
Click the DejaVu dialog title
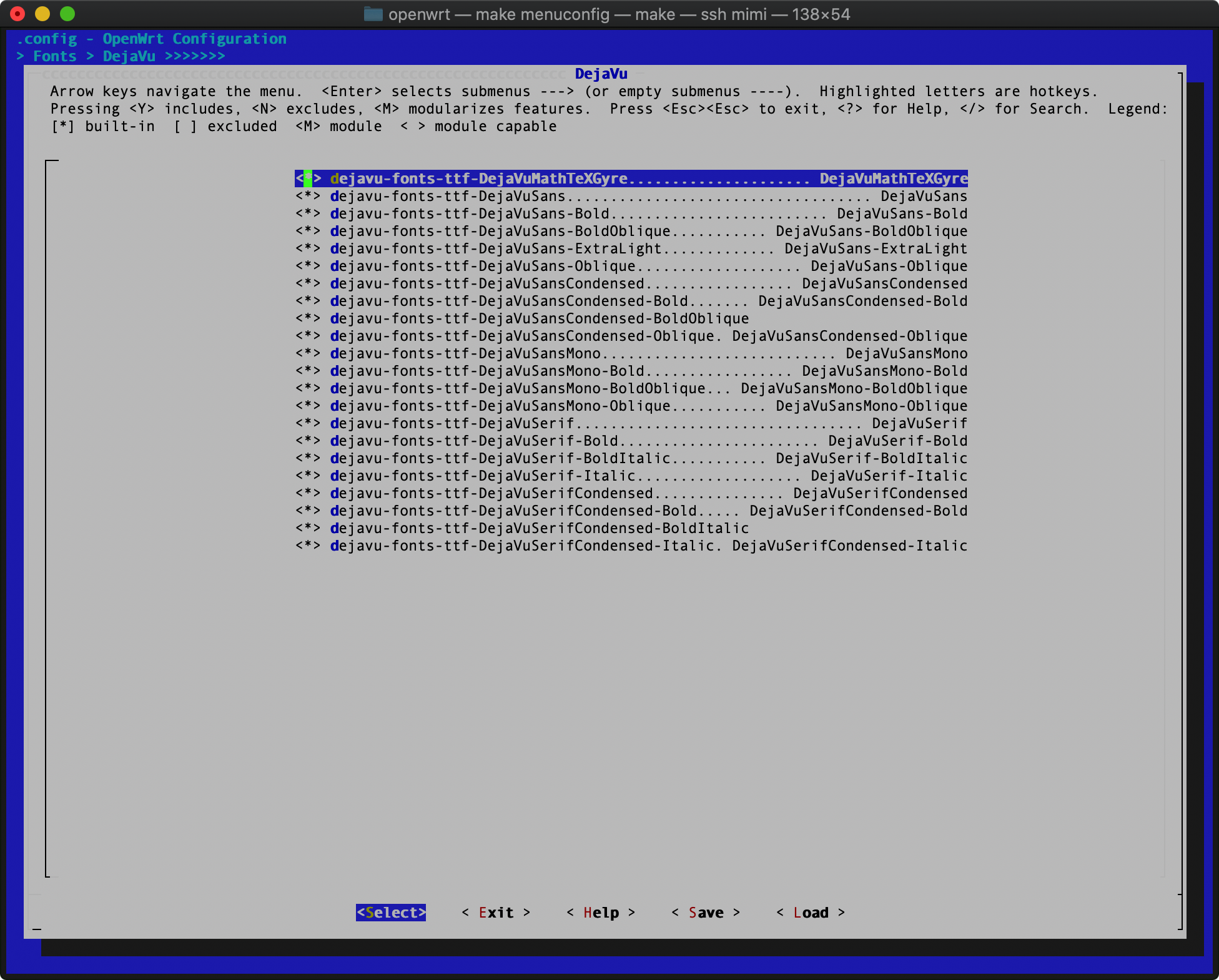(601, 74)
